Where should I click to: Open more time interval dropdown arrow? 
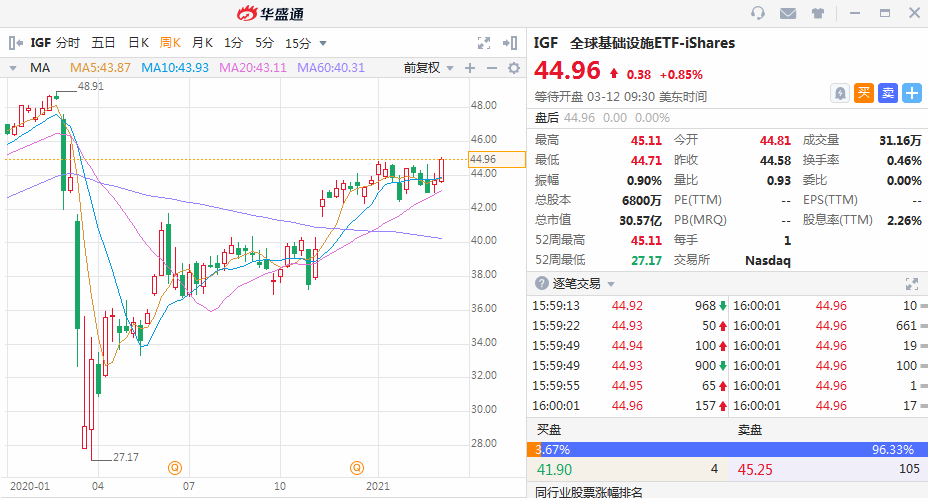323,43
